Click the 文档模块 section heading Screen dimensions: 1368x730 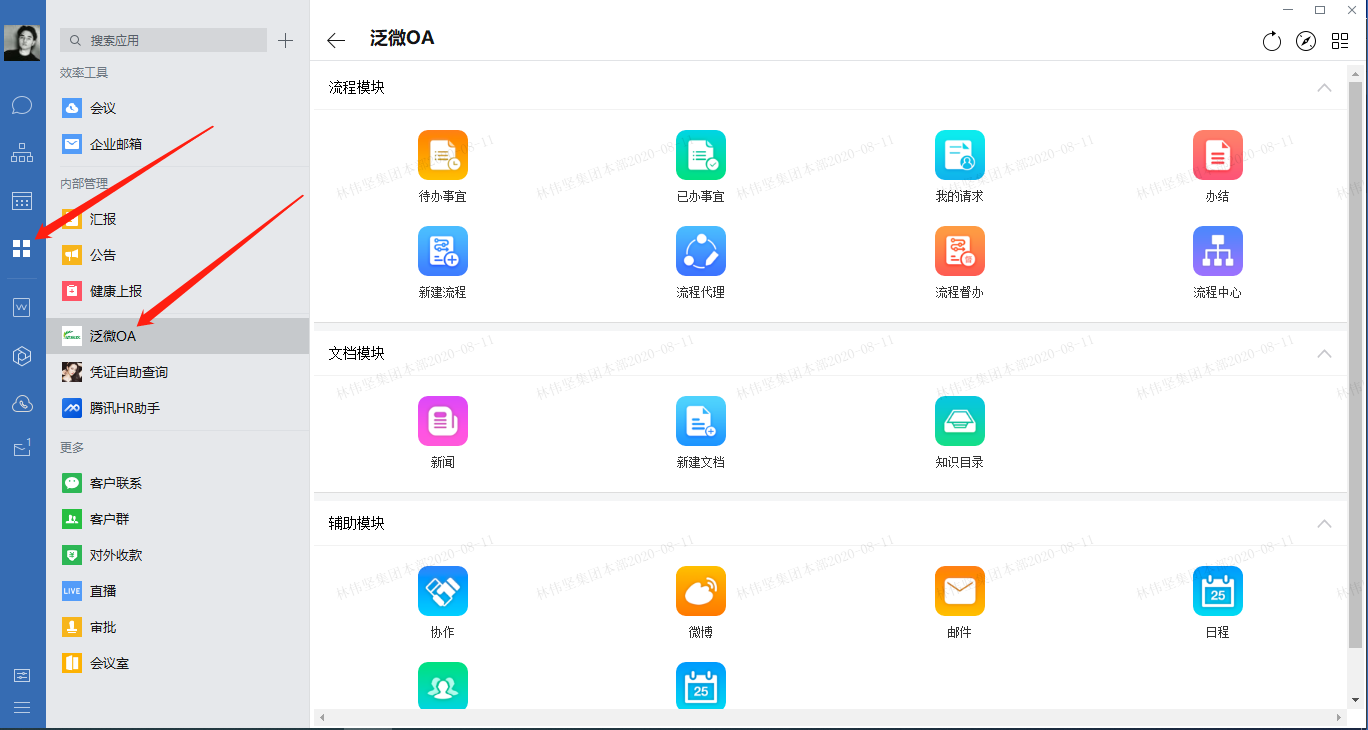tap(356, 354)
